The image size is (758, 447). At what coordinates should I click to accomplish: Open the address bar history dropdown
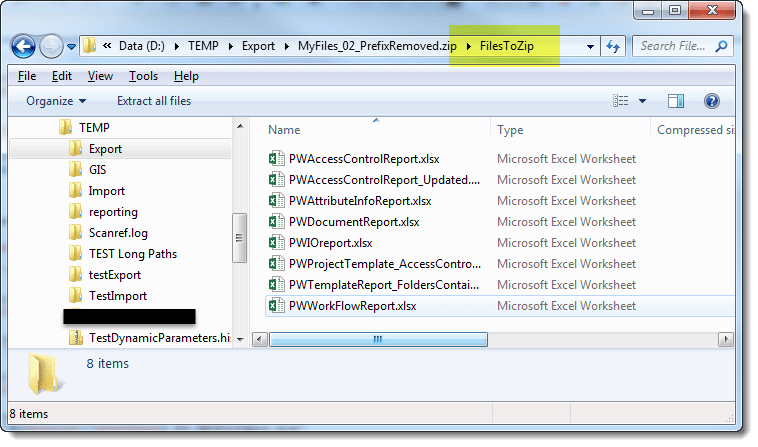tap(590, 47)
